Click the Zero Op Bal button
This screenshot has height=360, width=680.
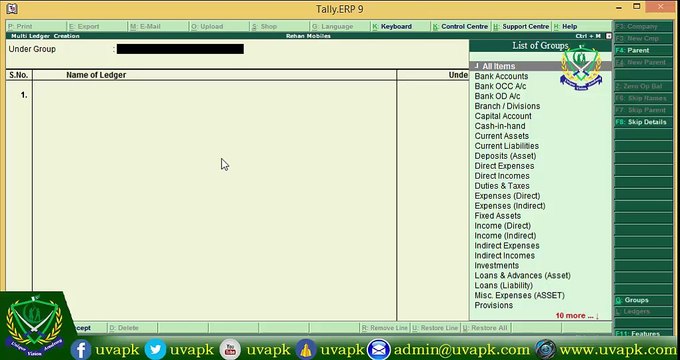643,86
